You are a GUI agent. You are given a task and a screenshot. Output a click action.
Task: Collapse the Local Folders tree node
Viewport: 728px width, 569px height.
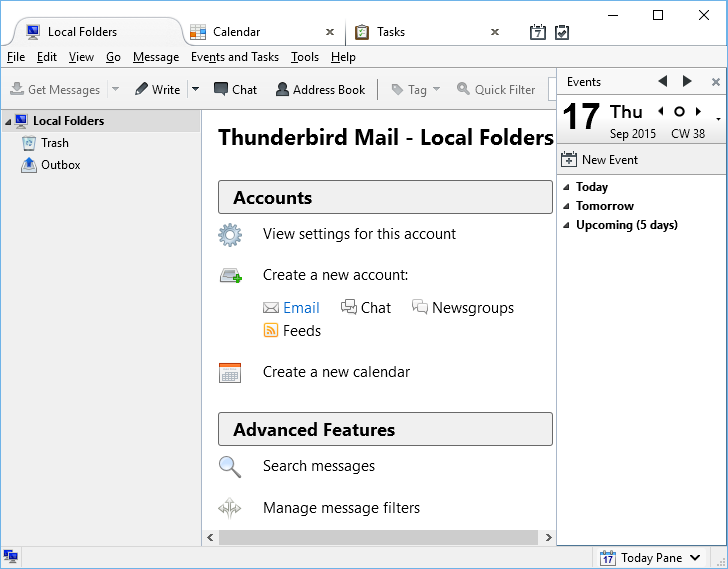pos(8,122)
